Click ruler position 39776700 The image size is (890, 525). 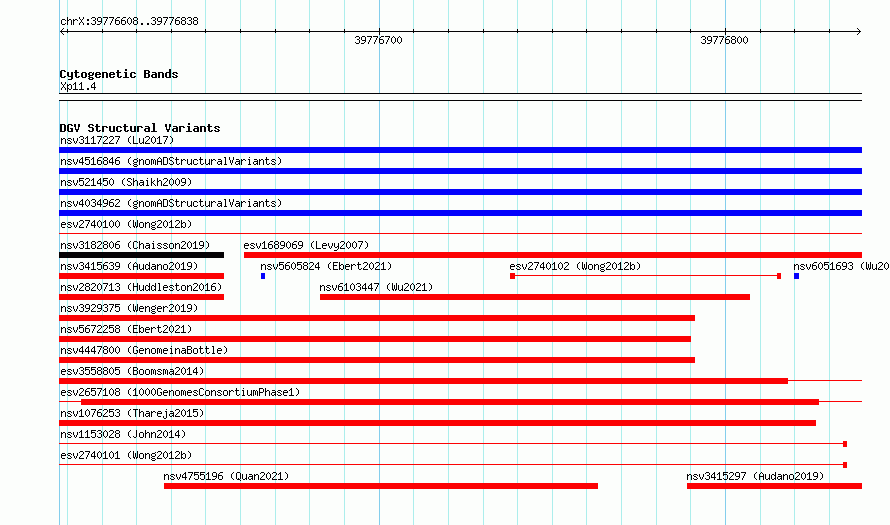[x=378, y=40]
